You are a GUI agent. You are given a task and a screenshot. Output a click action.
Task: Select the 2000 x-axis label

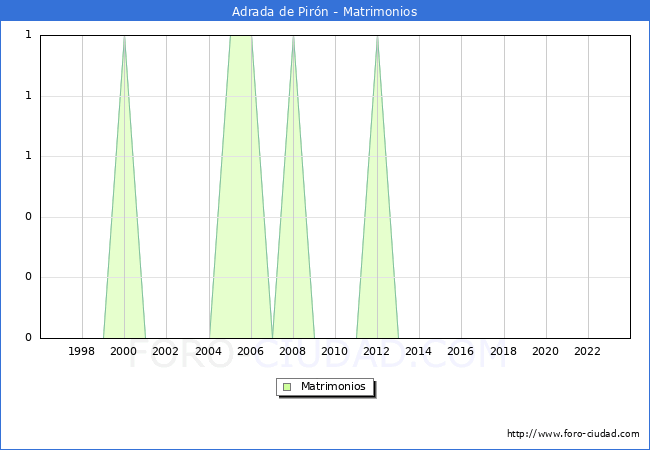click(124, 351)
